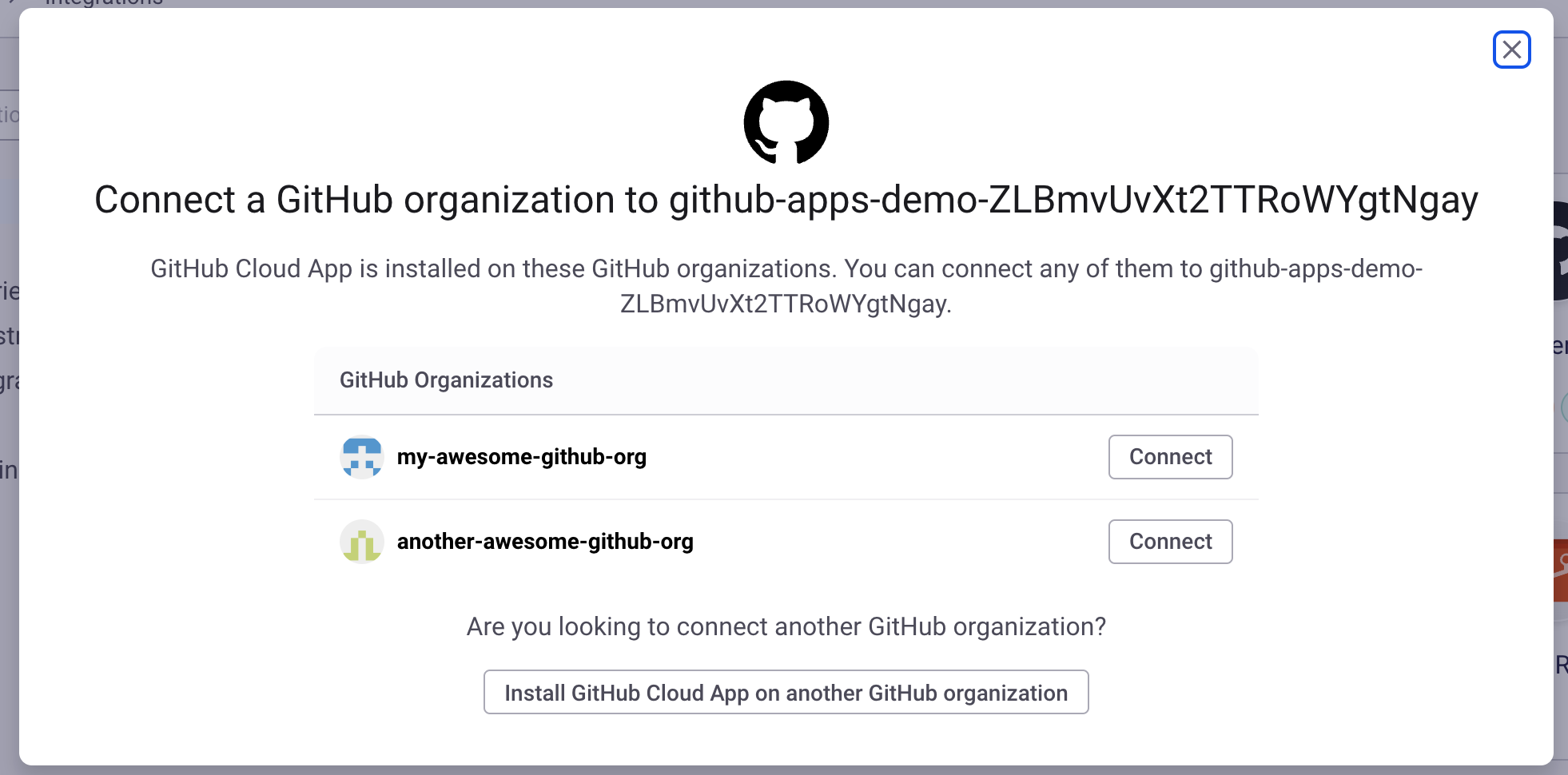Screen dimensions: 1568x775
Task: Click the dialog title mentioning github-apps-demo
Action: click(x=786, y=200)
